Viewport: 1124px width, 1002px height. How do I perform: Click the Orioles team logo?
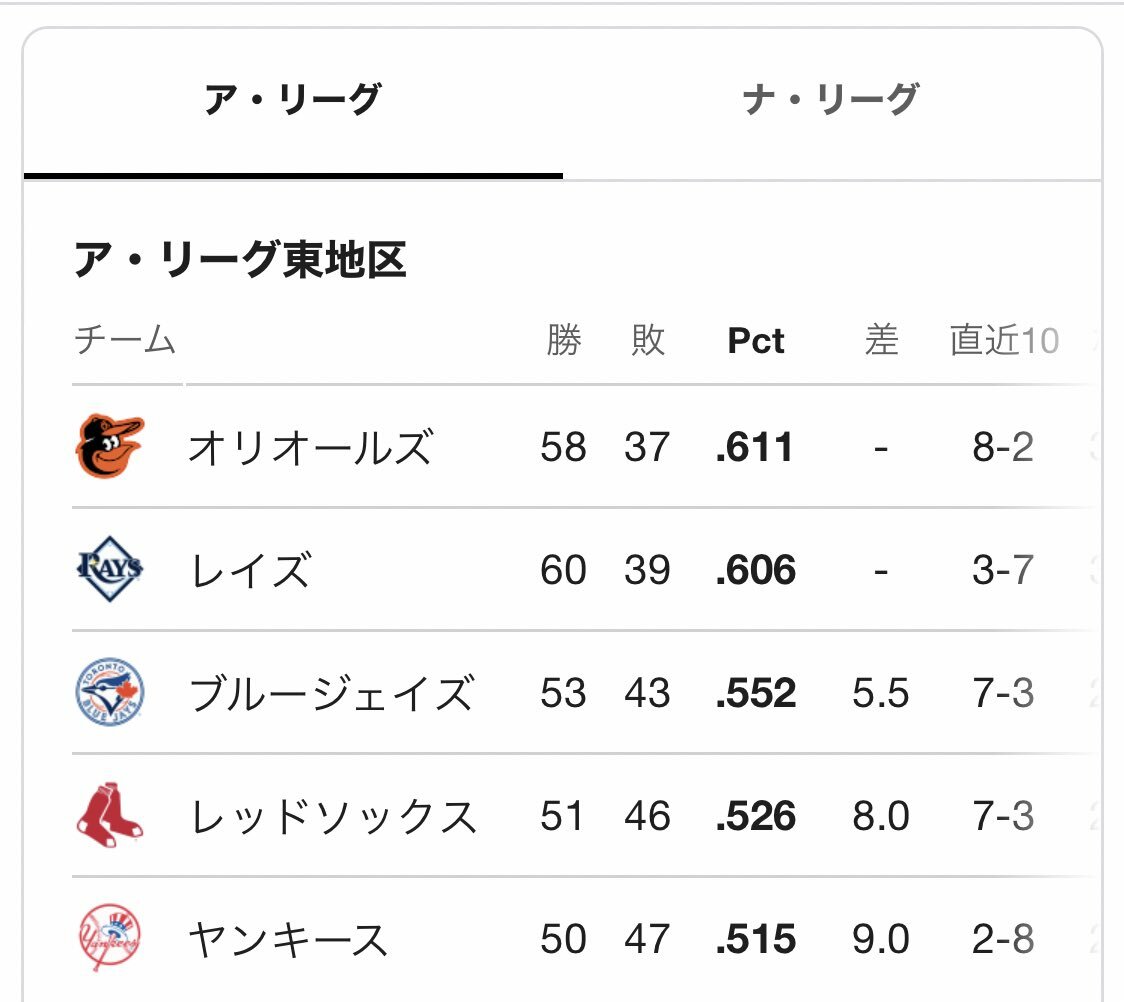[x=110, y=446]
